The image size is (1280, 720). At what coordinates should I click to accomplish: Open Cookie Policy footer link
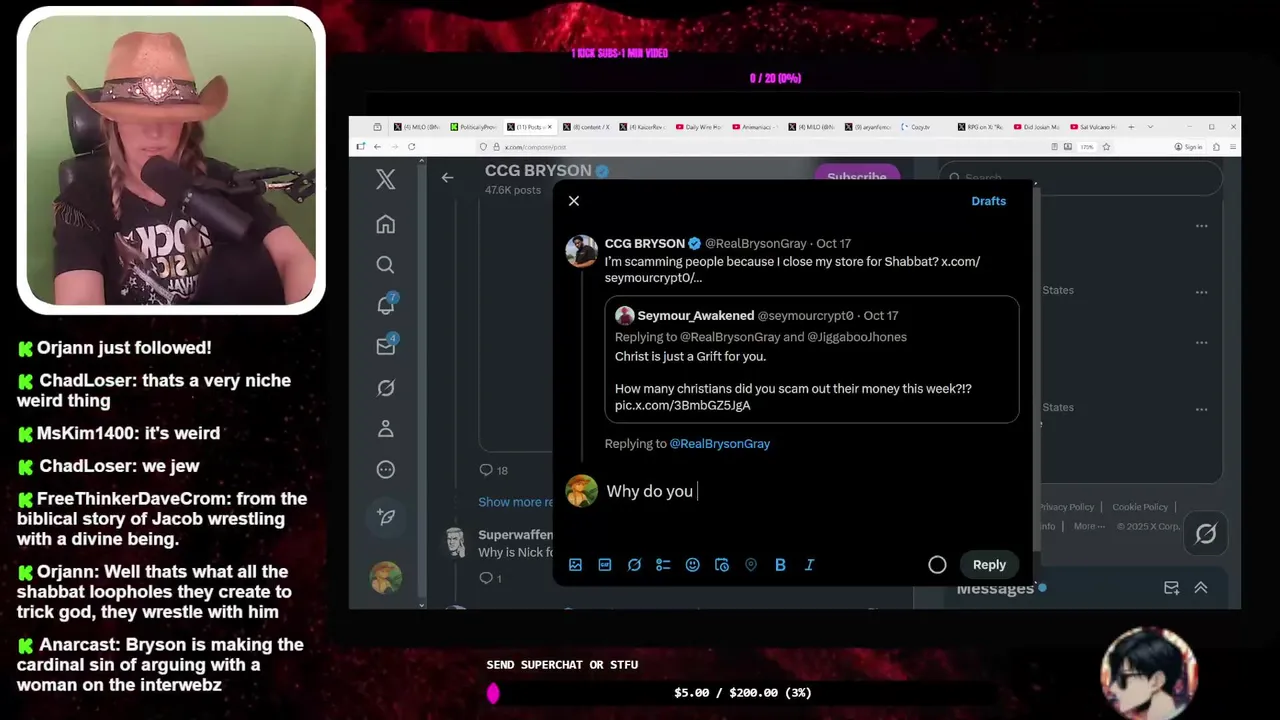pos(1140,507)
